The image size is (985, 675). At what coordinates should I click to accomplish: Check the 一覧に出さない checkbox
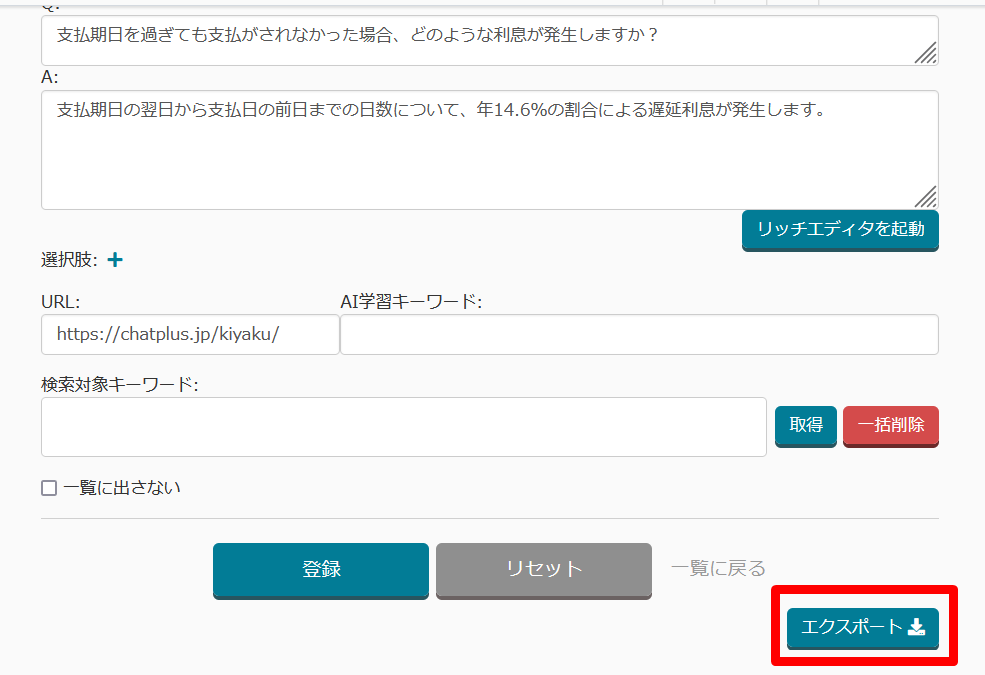[x=49, y=488]
